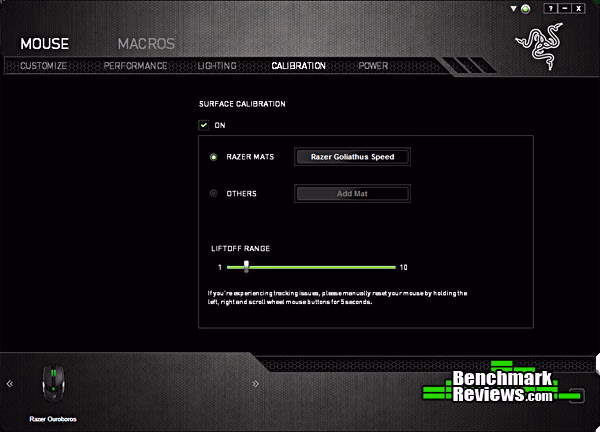Open the PERFORMANCE tab
600x432 pixels.
click(135, 66)
